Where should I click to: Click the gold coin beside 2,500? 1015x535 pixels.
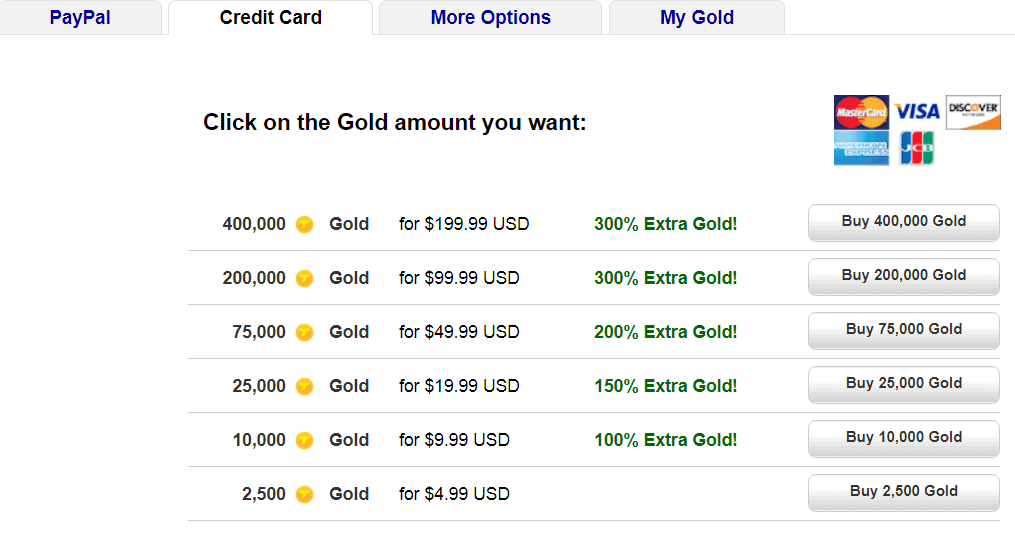(x=304, y=494)
